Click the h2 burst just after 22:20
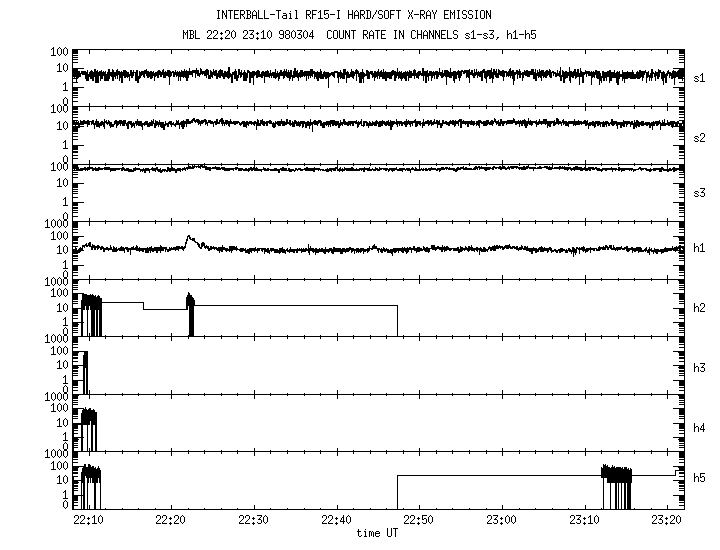Screen dimensions: 720x550 [x=190, y=312]
